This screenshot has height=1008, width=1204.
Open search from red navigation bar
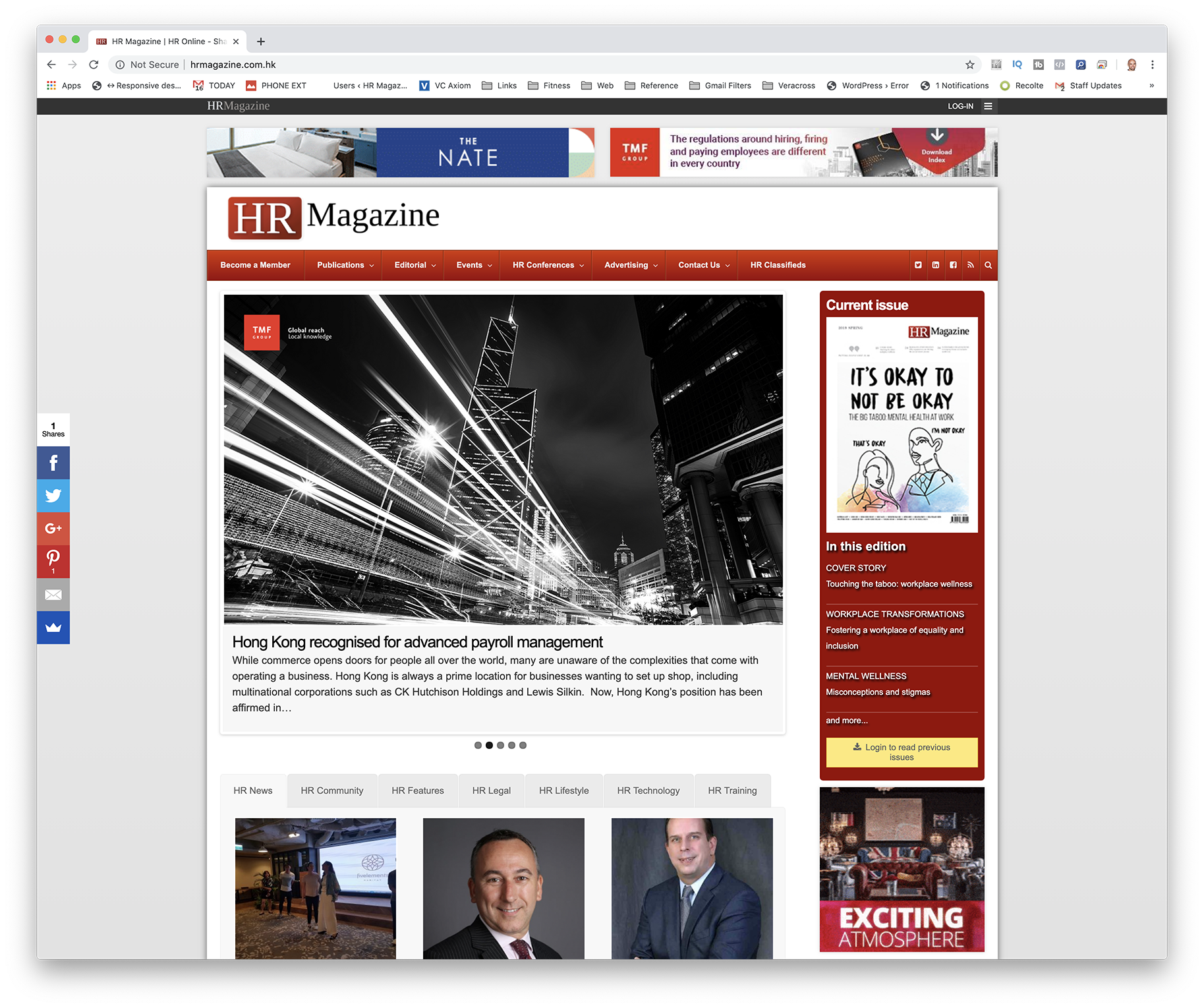pos(988,265)
